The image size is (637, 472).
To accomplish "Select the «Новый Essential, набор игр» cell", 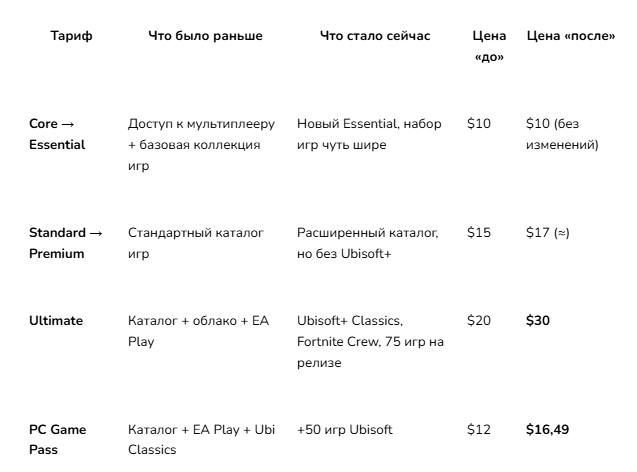I will (370, 134).
